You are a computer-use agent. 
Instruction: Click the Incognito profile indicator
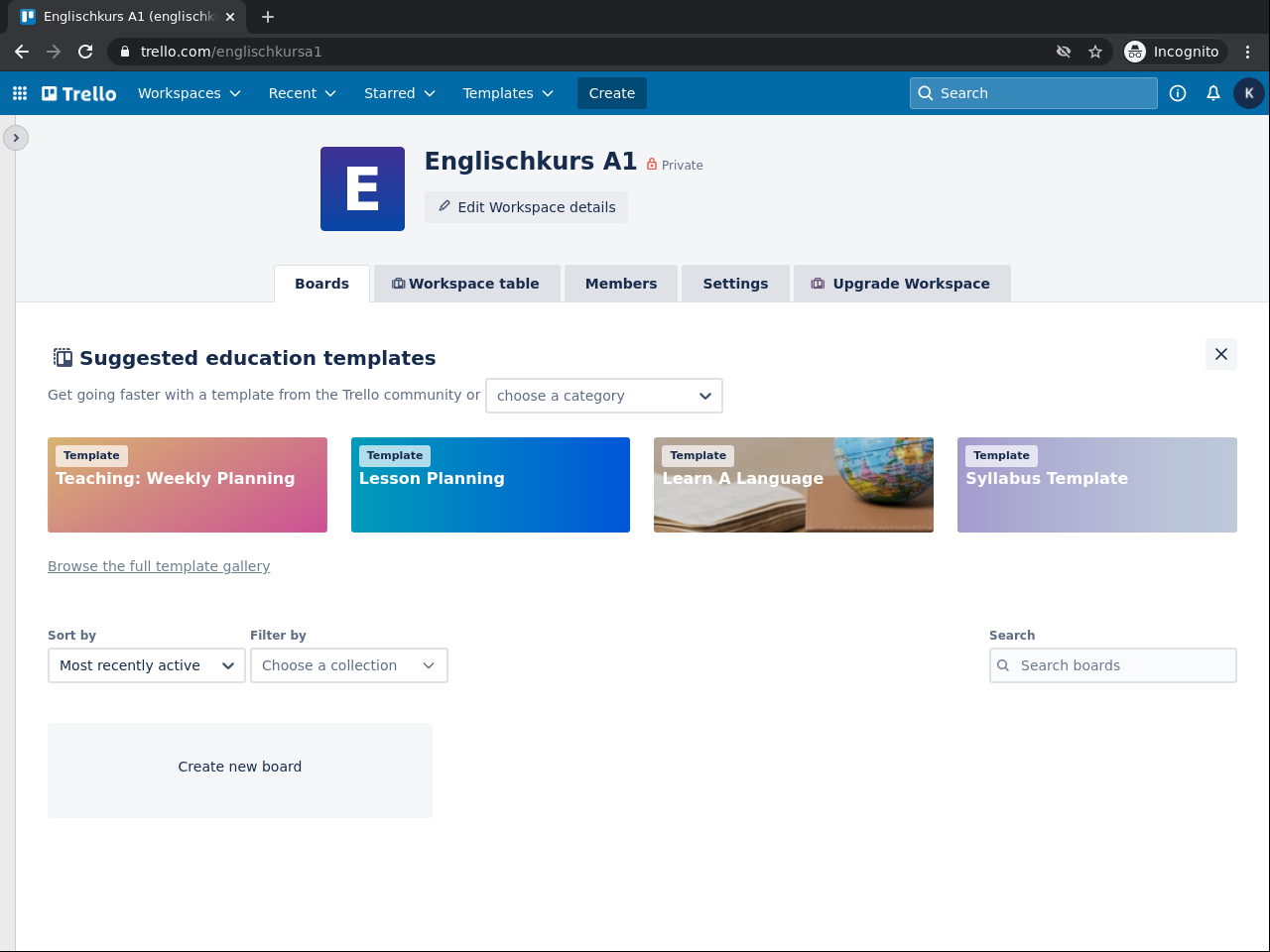1175,52
